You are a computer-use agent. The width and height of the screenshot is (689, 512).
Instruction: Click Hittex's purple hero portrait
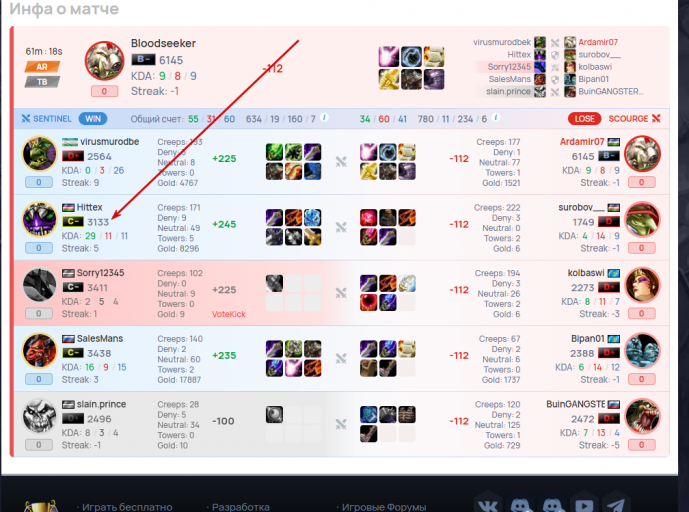click(x=40, y=219)
